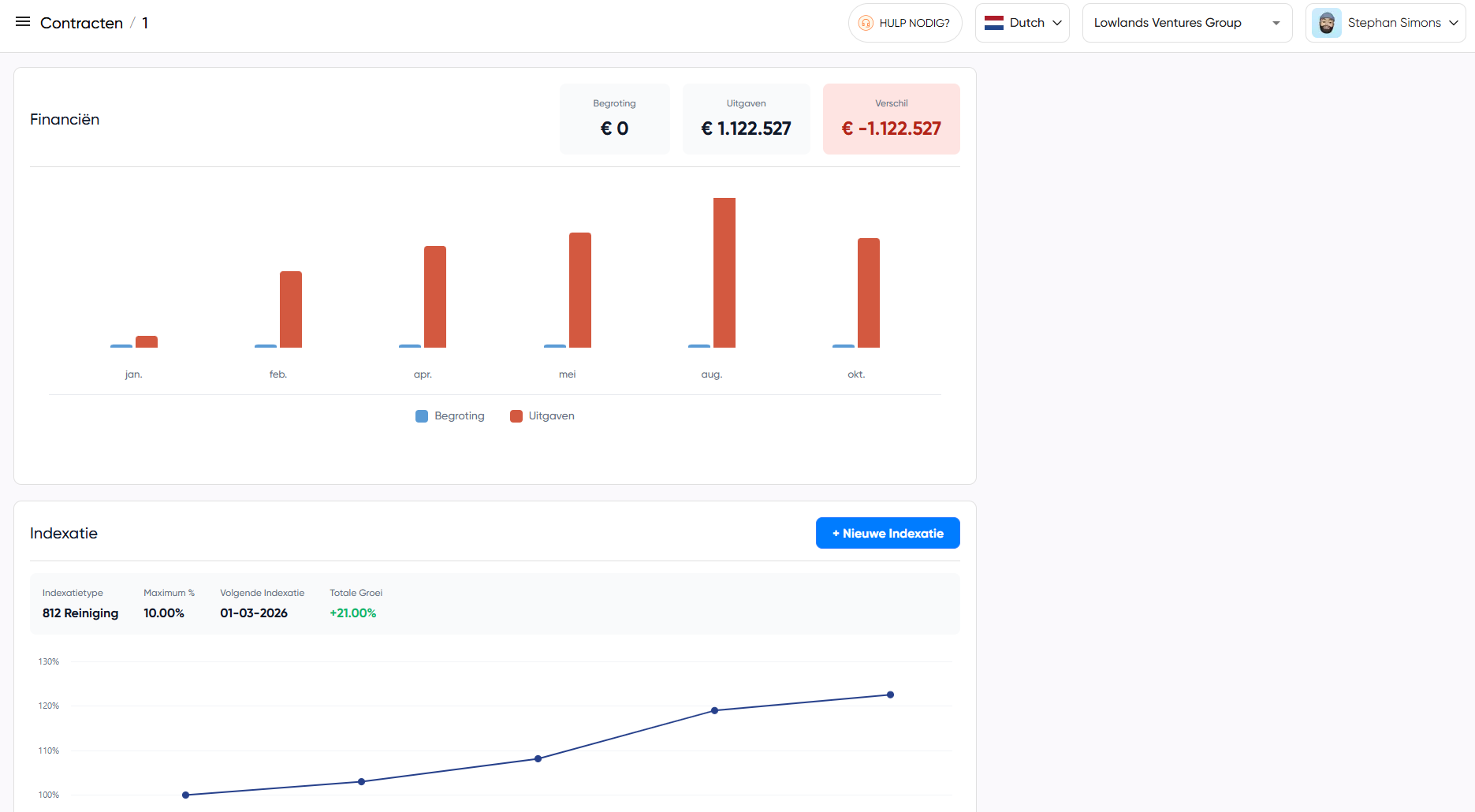Image resolution: width=1475 pixels, height=812 pixels.
Task: Toggle the Begroting series in the chart legend
Action: [x=449, y=415]
